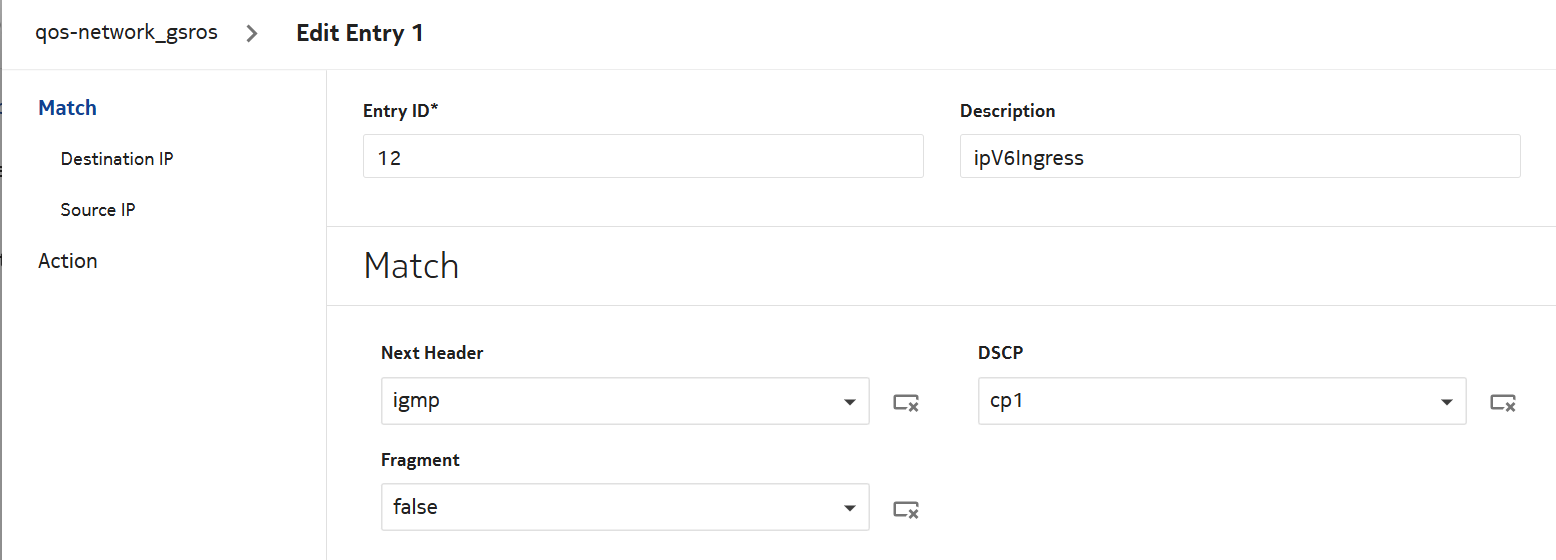The height and width of the screenshot is (560, 1556).
Task: Expand the Fragment dropdown arrow
Action: pyautogui.click(x=849, y=508)
